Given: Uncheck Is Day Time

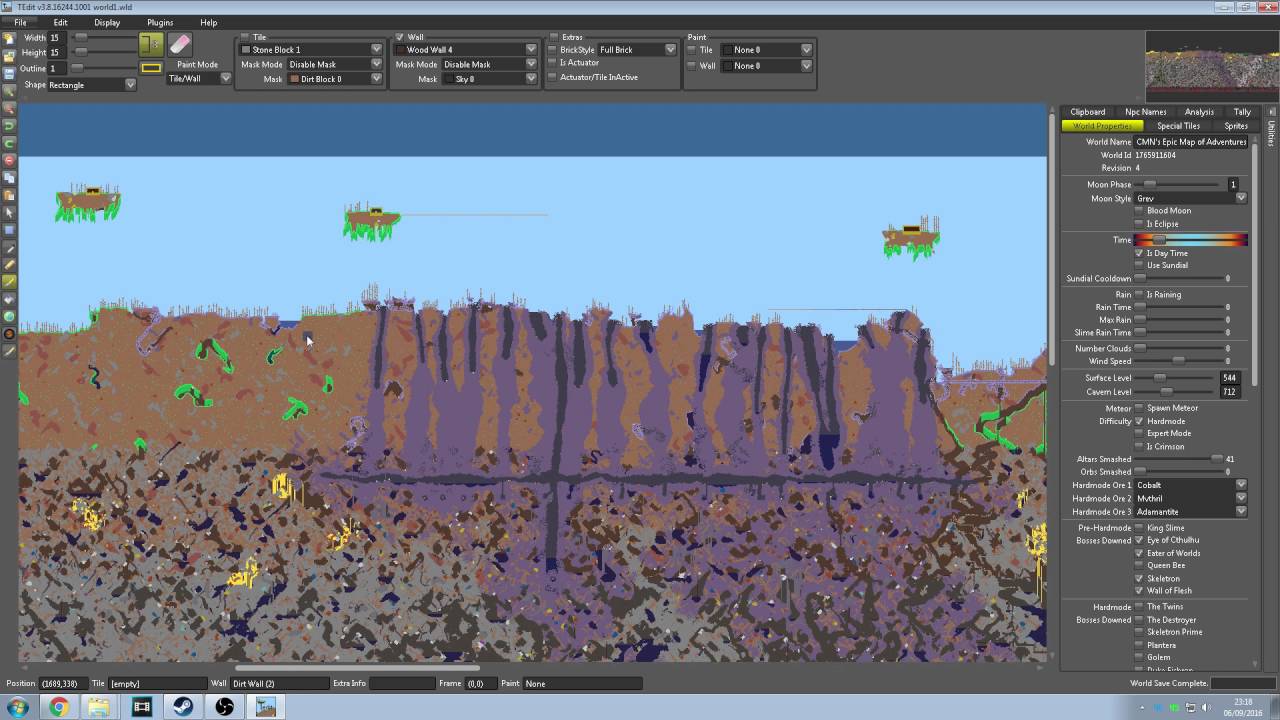Looking at the screenshot, I should tap(1139, 253).
